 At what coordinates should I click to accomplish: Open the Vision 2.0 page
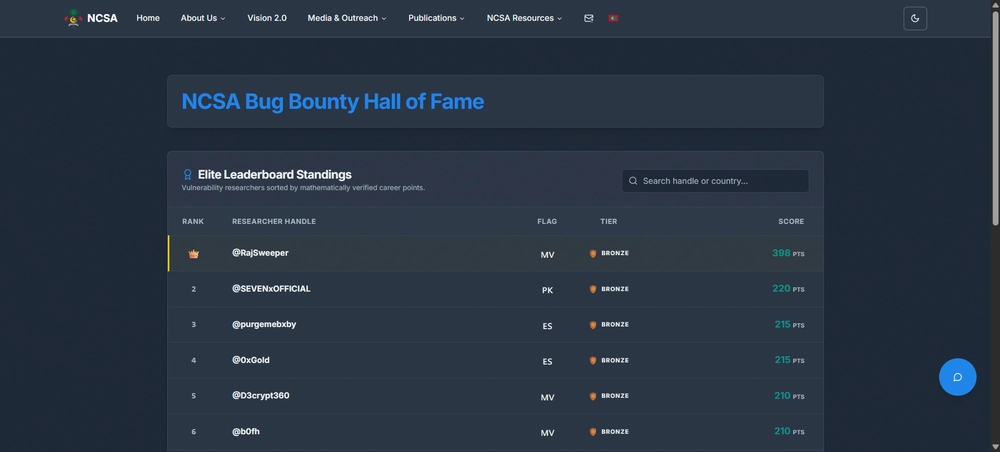pyautogui.click(x=267, y=18)
